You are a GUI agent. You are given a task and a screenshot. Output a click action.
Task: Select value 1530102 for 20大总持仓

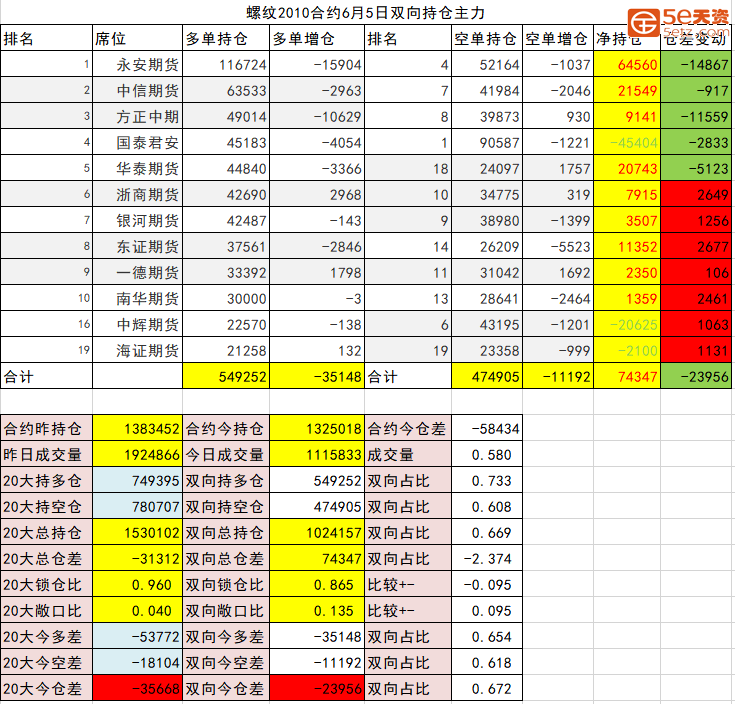[x=137, y=532]
